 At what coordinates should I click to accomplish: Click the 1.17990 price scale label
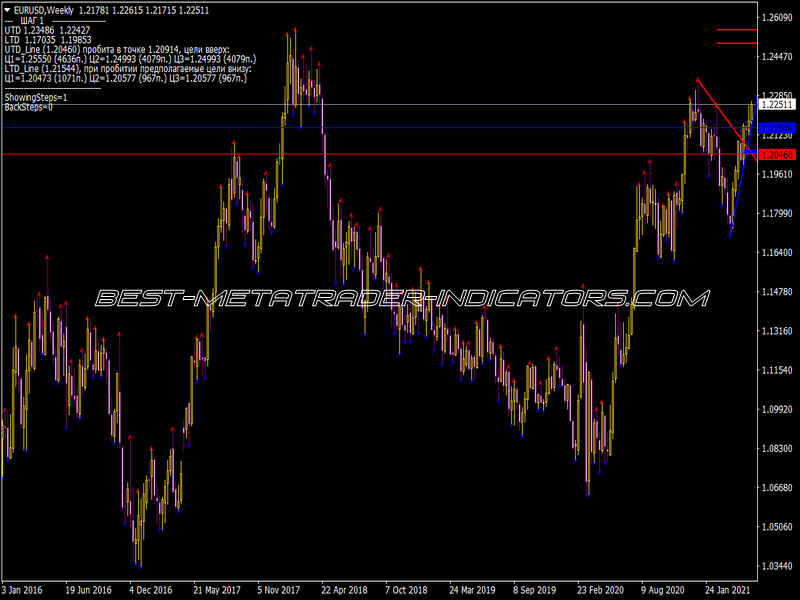(777, 213)
